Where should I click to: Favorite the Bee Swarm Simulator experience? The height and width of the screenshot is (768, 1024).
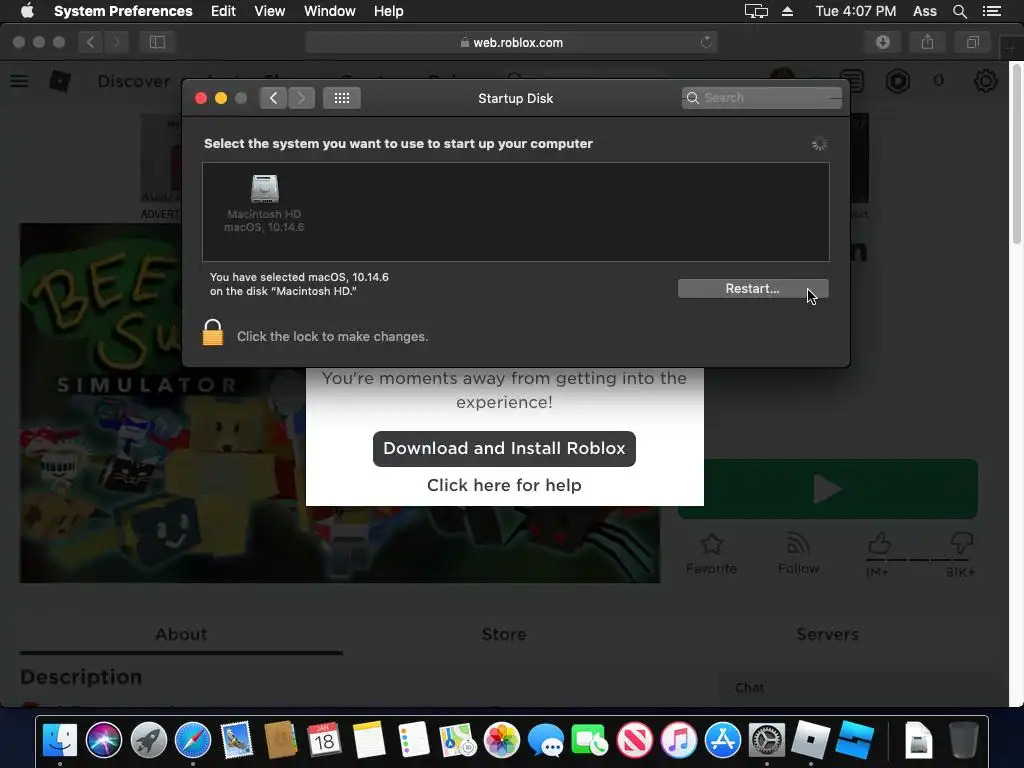point(711,554)
